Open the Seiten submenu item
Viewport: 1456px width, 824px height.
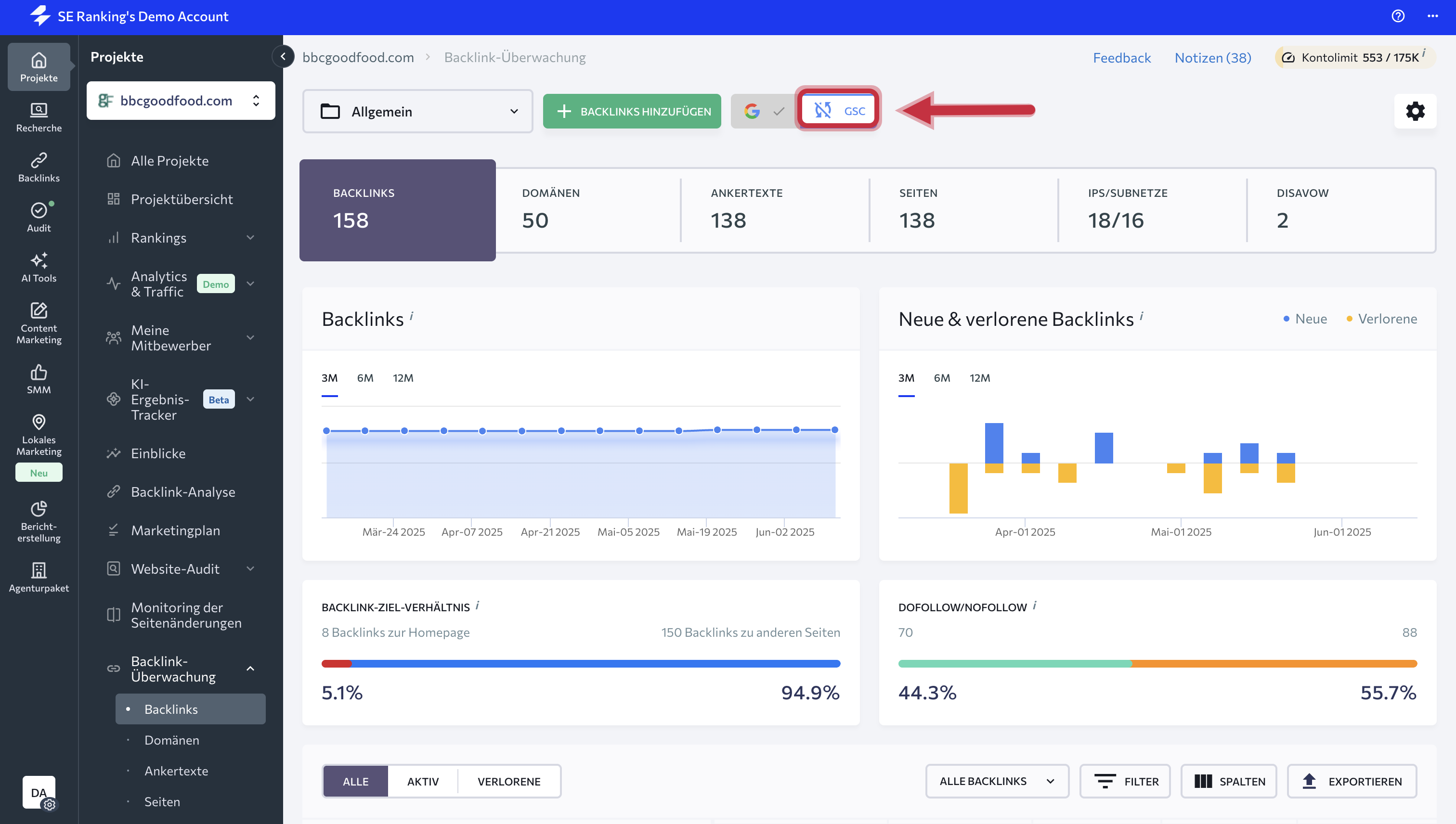(x=191, y=801)
